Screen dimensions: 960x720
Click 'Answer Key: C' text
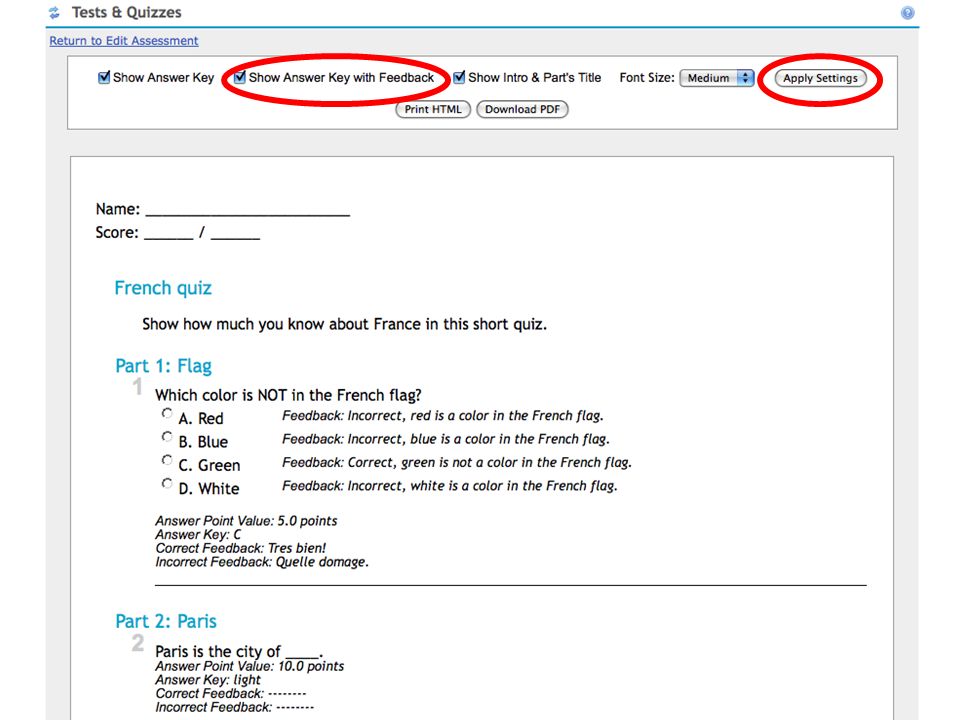pyautogui.click(x=198, y=534)
